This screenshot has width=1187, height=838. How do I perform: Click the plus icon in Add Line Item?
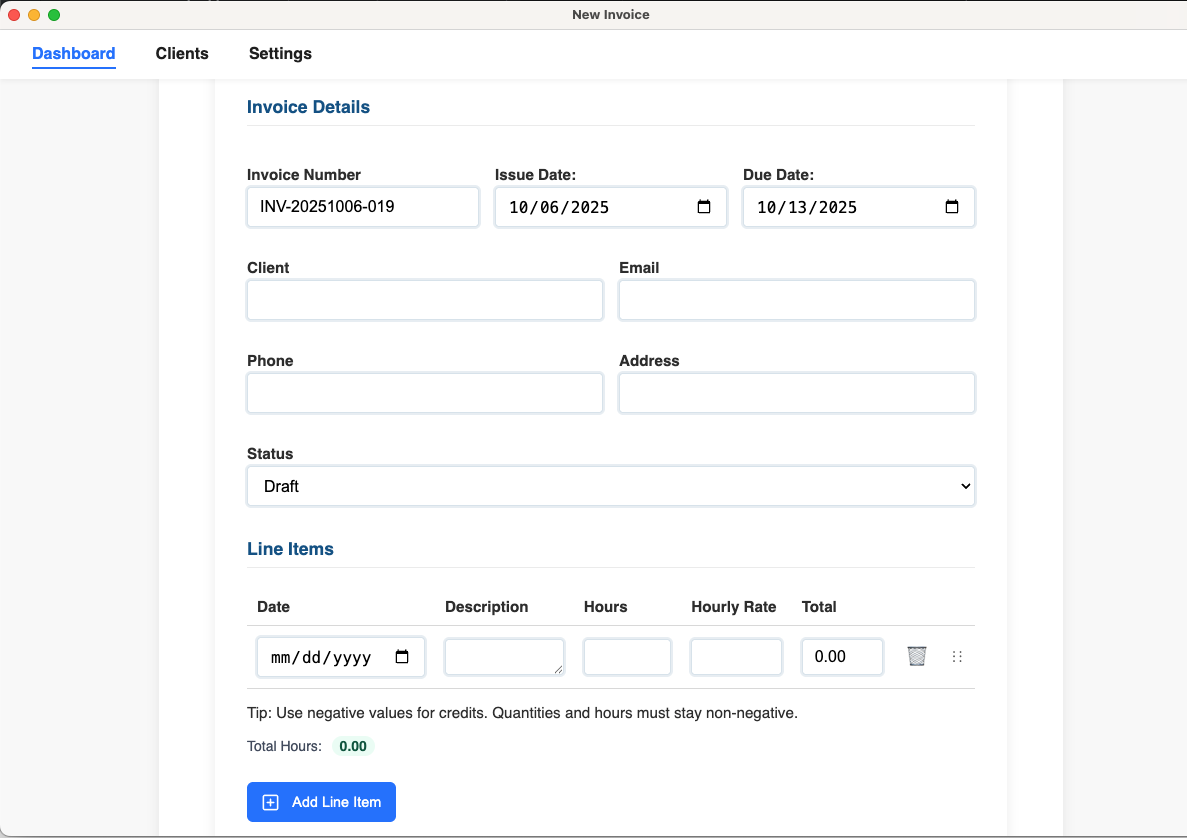tap(270, 802)
